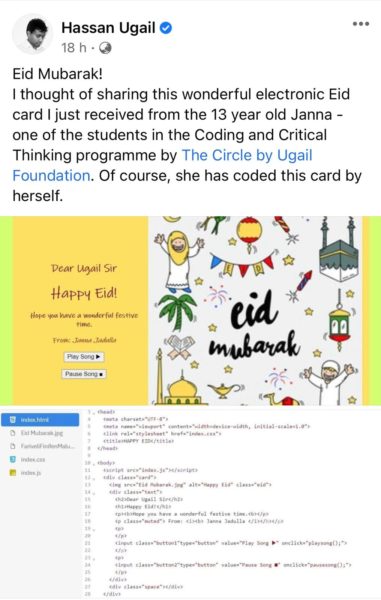Collapse the div class card fold arrow
The width and height of the screenshot is (381, 600).
(x=93, y=478)
